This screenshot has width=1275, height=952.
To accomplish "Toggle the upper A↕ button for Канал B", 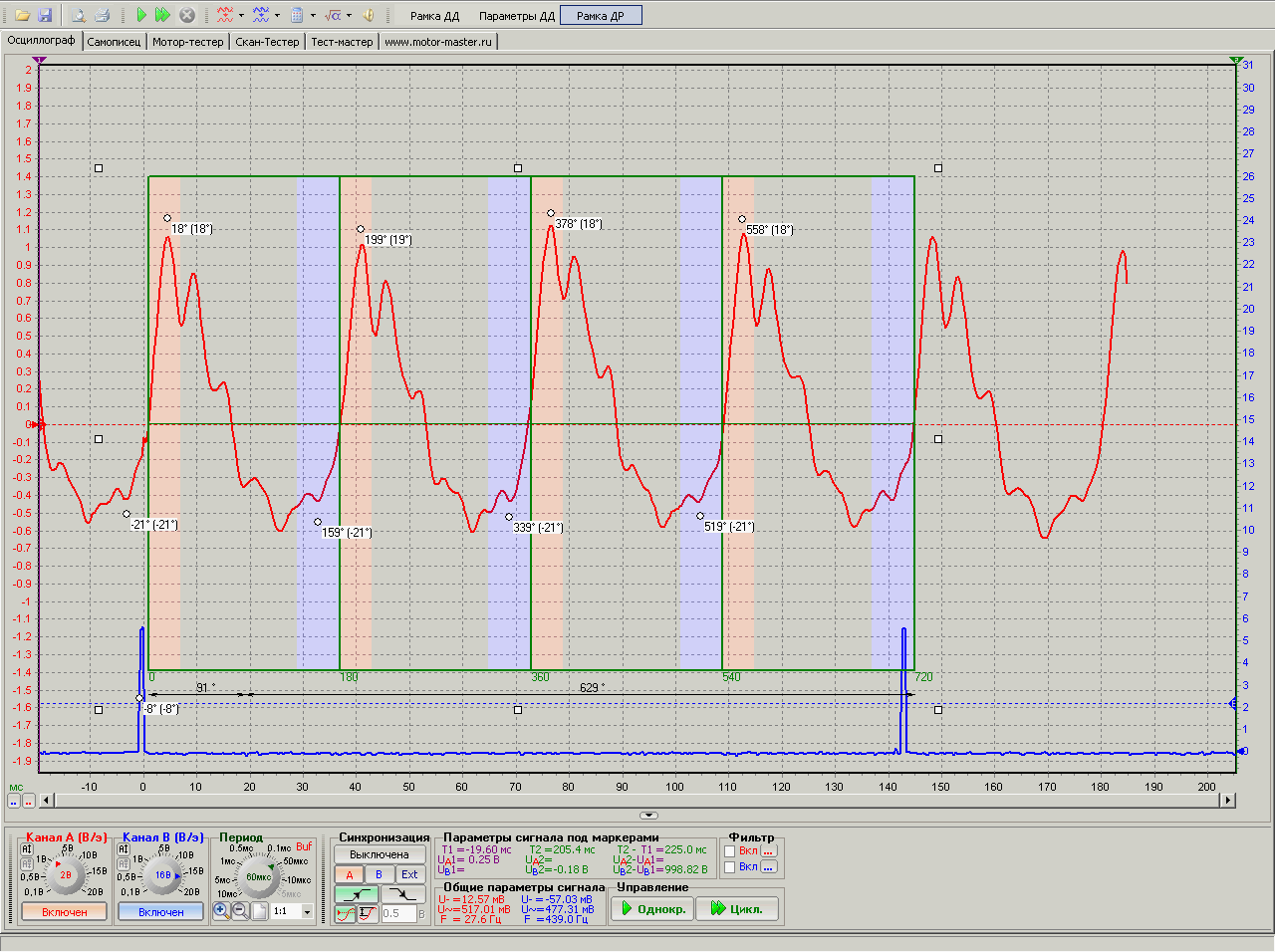I will (x=124, y=849).
